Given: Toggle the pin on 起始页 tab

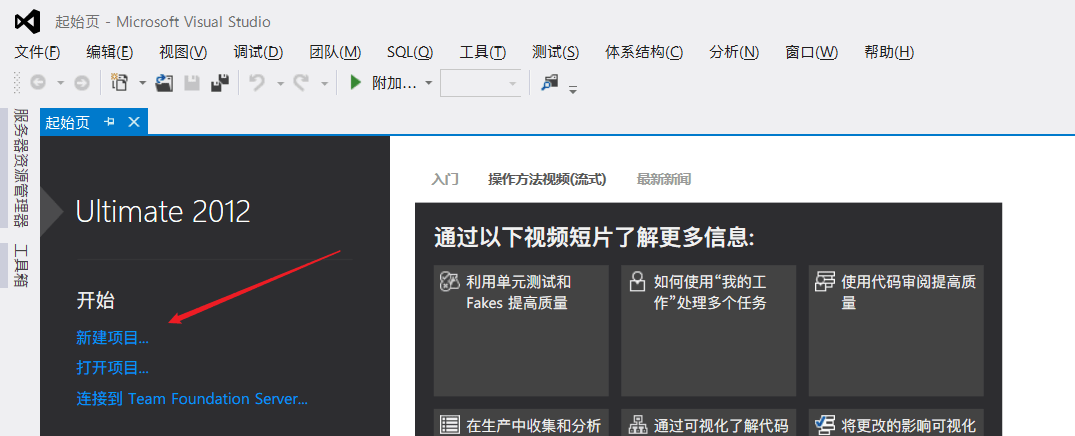Looking at the screenshot, I should (x=110, y=122).
